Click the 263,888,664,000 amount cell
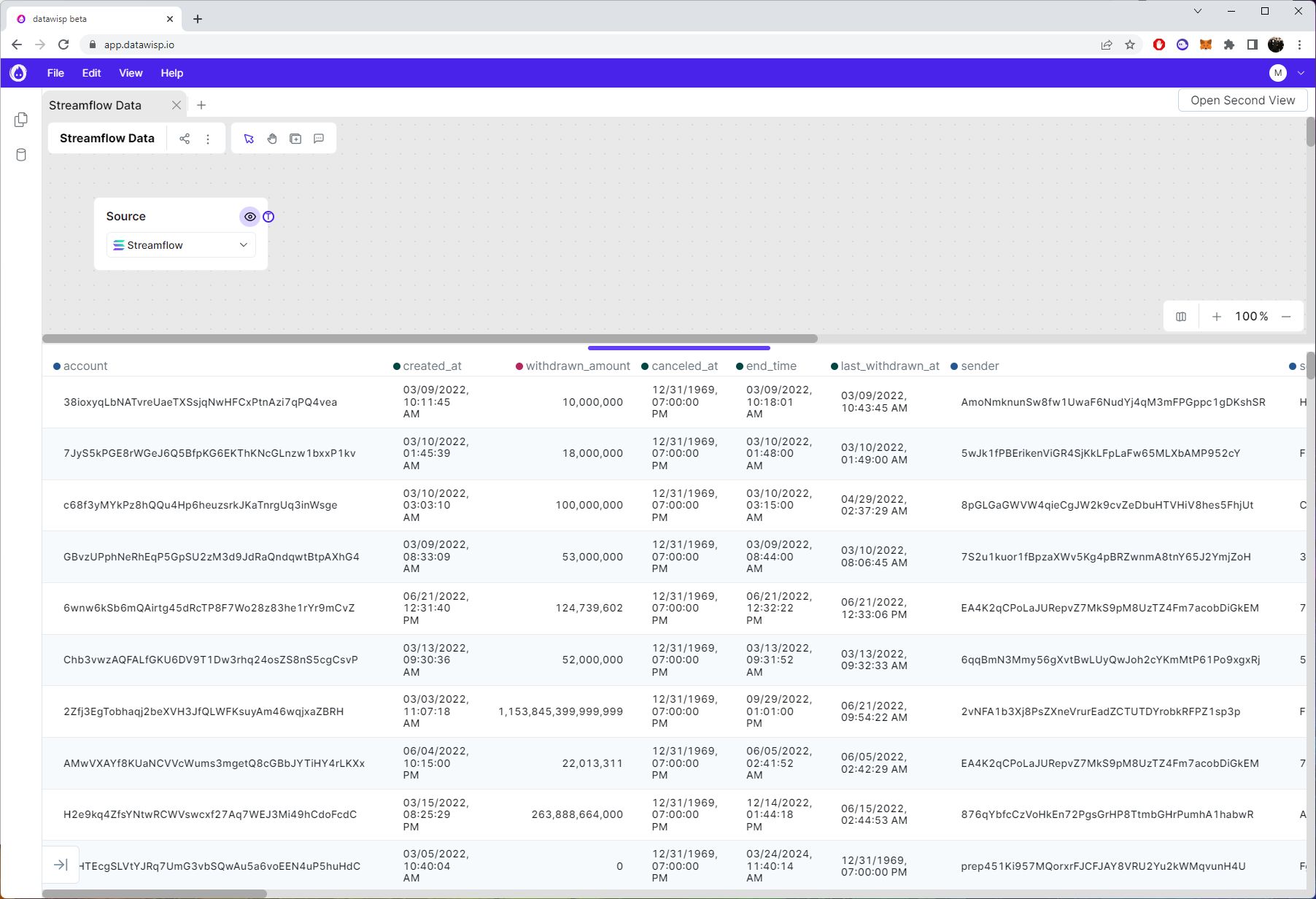 click(x=577, y=814)
